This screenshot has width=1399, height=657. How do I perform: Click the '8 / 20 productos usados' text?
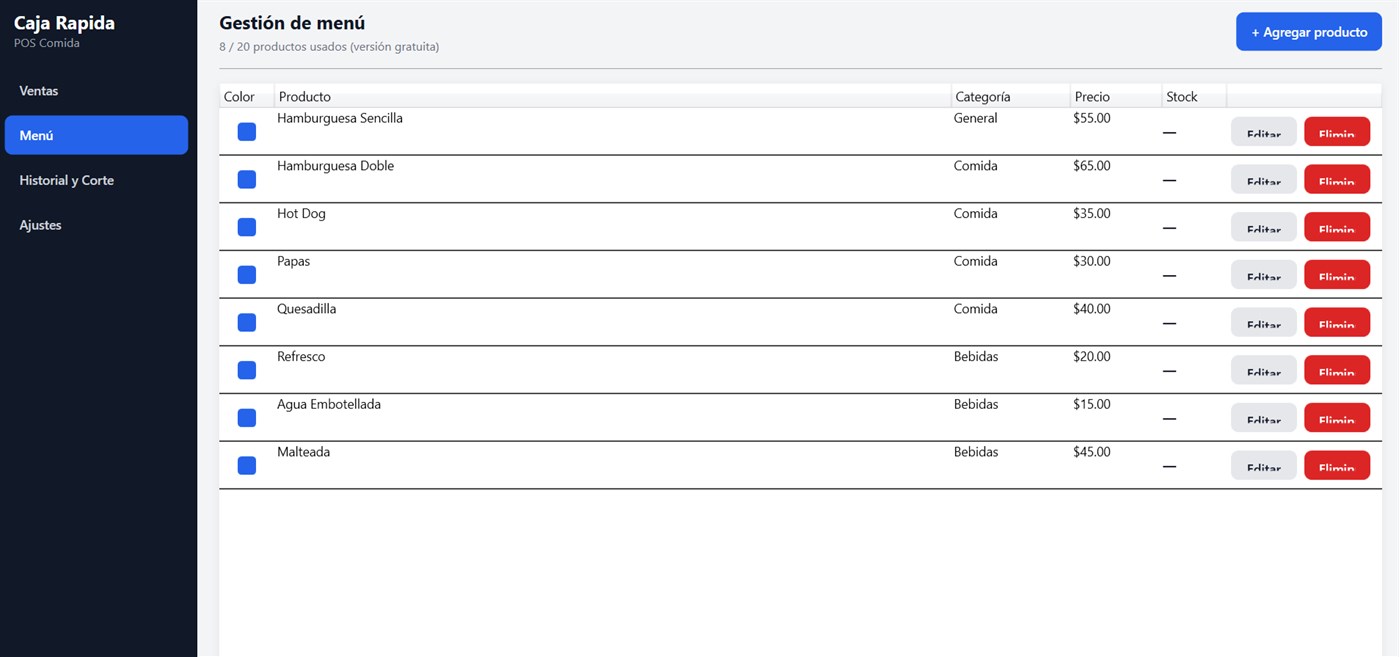[x=329, y=47]
